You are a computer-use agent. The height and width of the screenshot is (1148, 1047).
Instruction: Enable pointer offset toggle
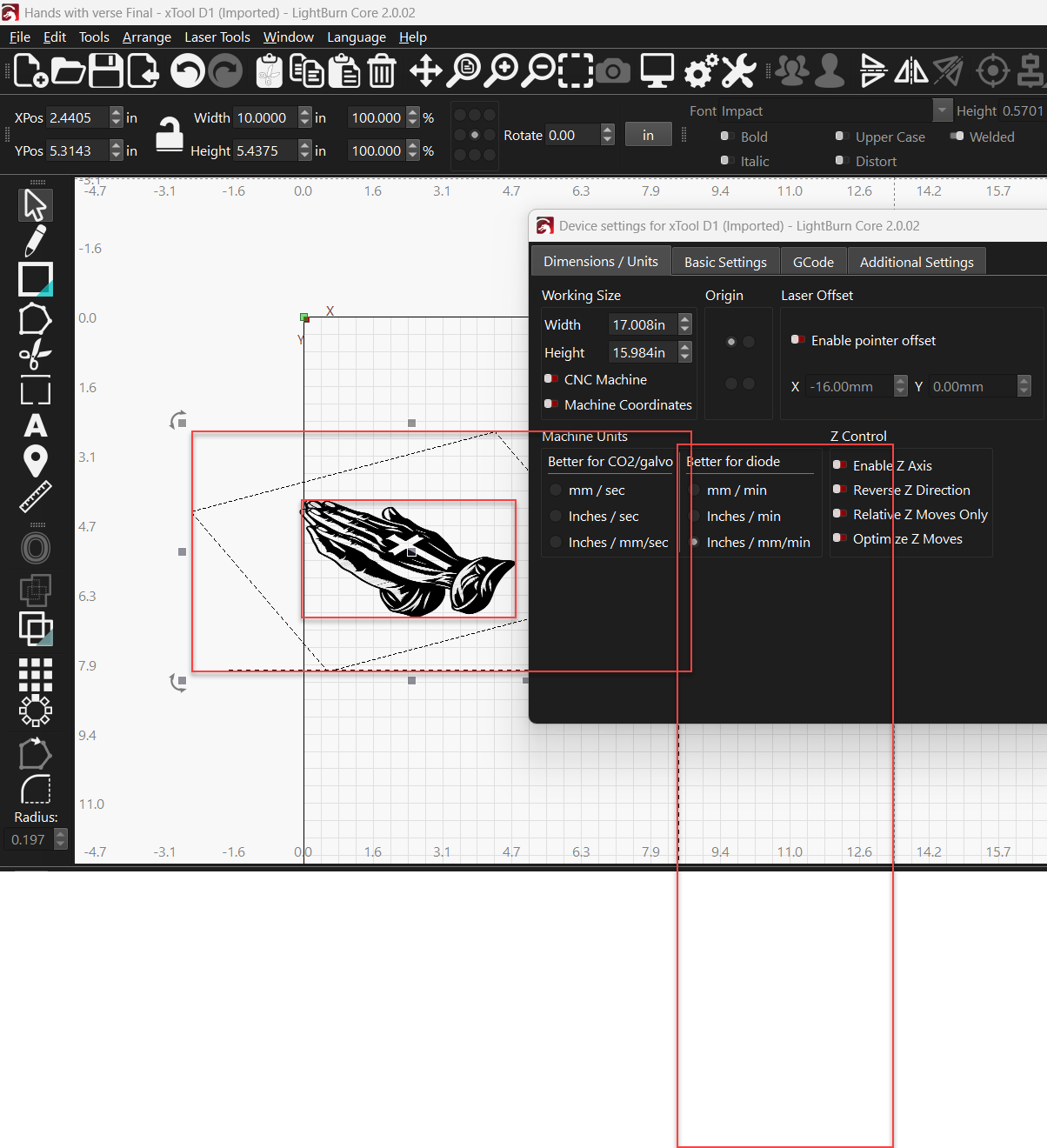797,340
